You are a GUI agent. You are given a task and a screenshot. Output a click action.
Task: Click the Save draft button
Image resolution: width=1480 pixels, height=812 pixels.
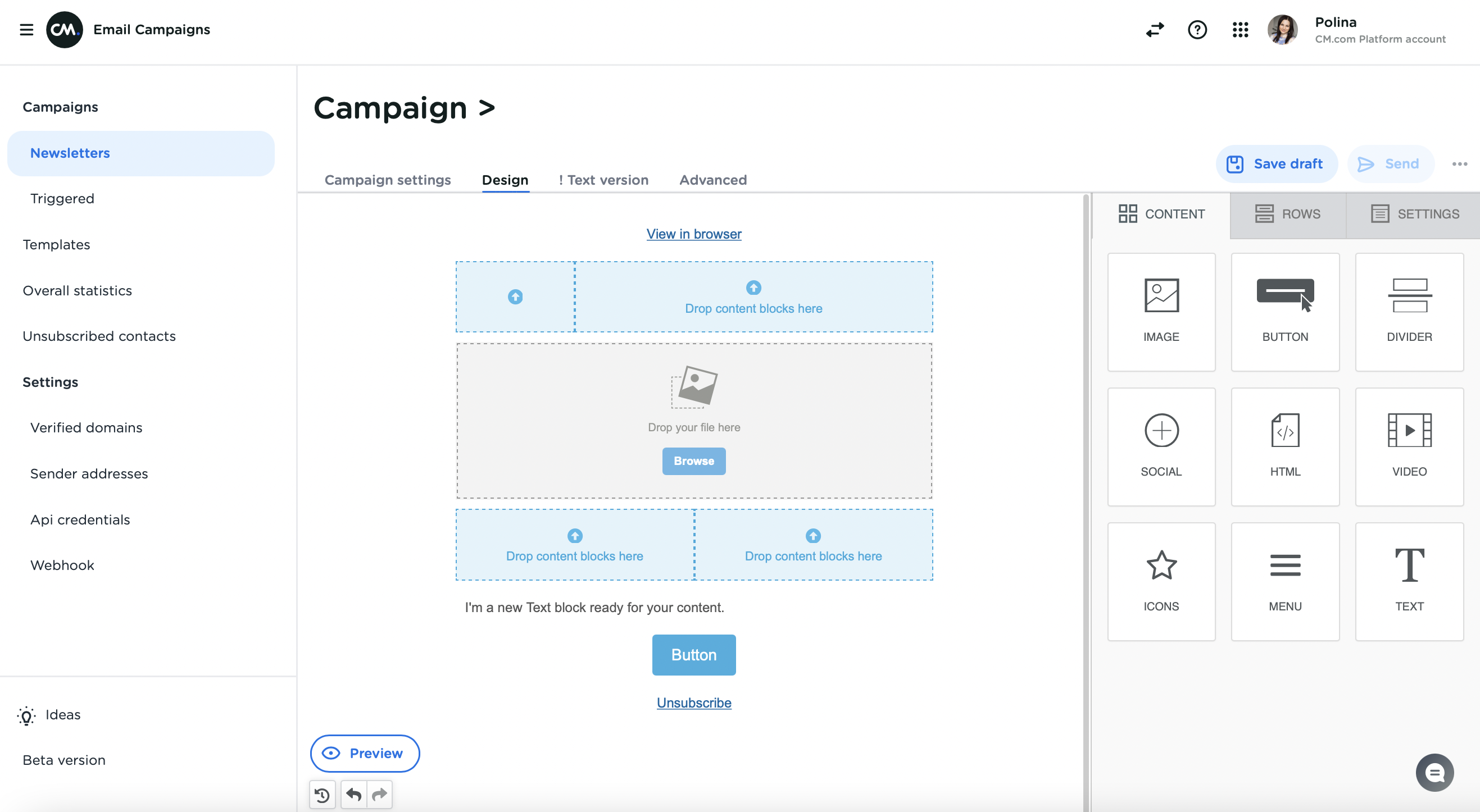coord(1277,163)
